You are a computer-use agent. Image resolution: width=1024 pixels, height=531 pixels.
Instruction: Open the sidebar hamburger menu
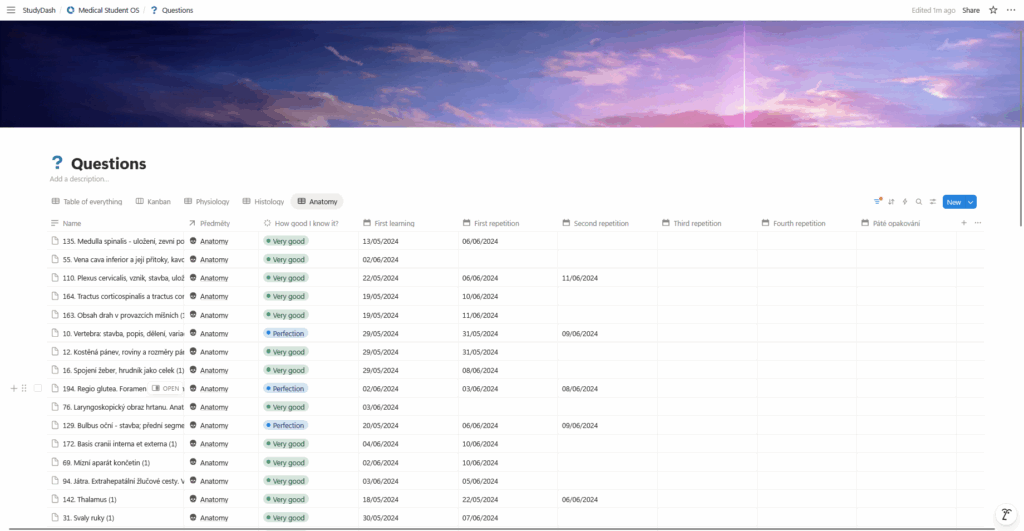click(x=10, y=10)
